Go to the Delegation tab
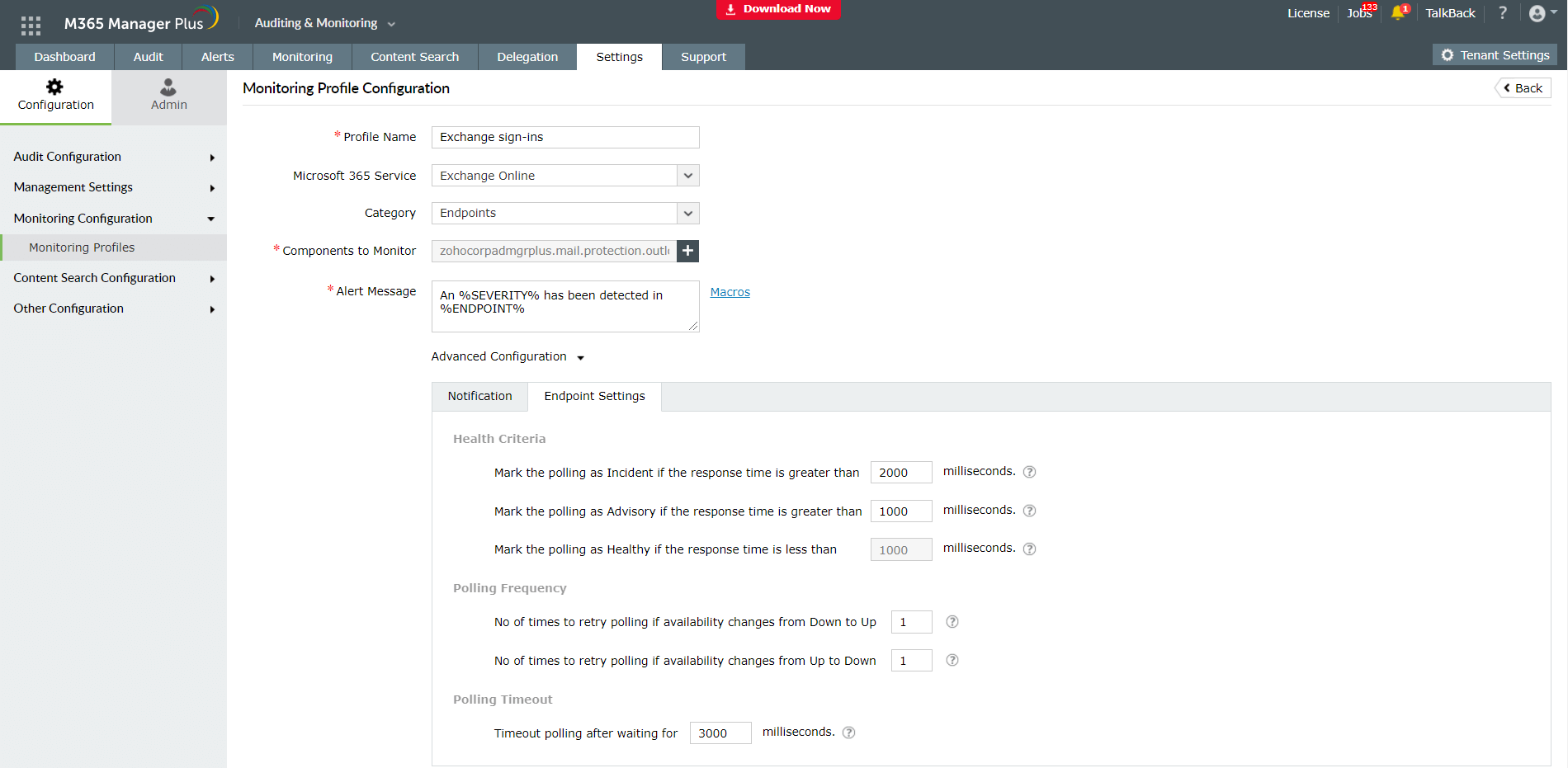The width and height of the screenshot is (1568, 768). 527,57
